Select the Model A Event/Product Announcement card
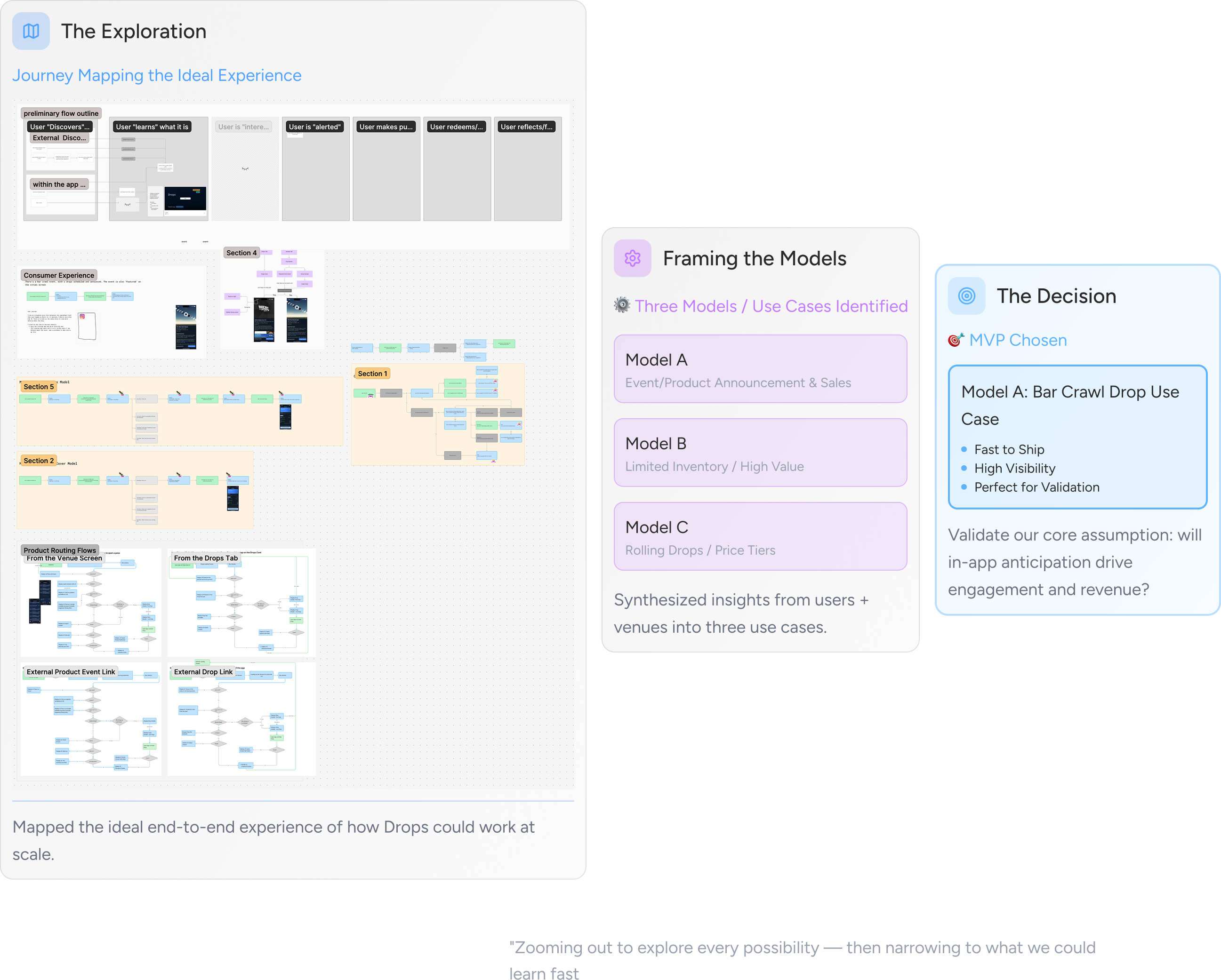 [760, 369]
